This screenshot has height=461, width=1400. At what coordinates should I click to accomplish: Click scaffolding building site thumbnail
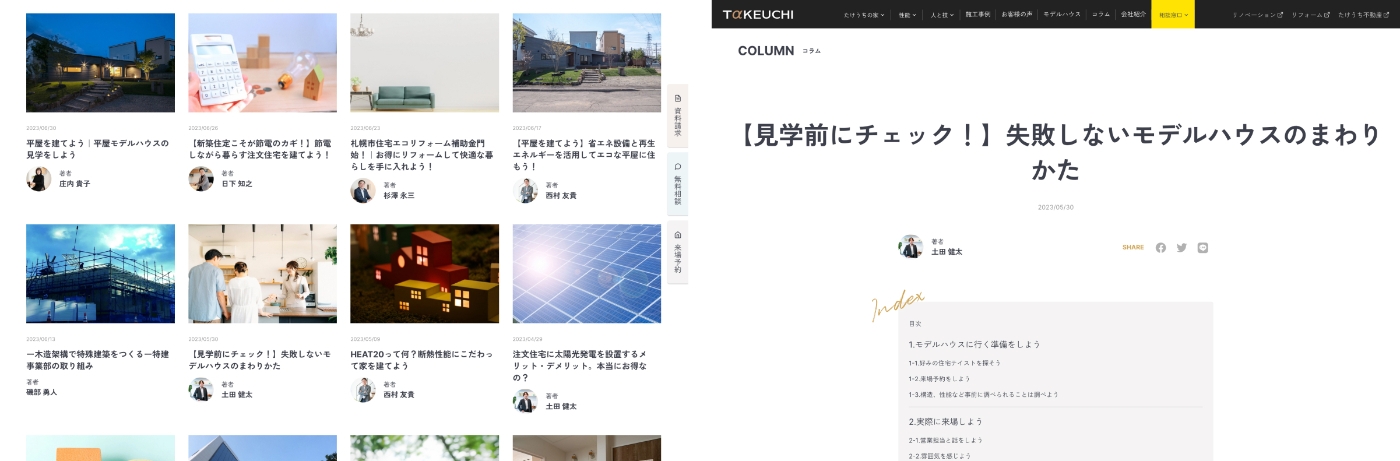click(x=100, y=273)
